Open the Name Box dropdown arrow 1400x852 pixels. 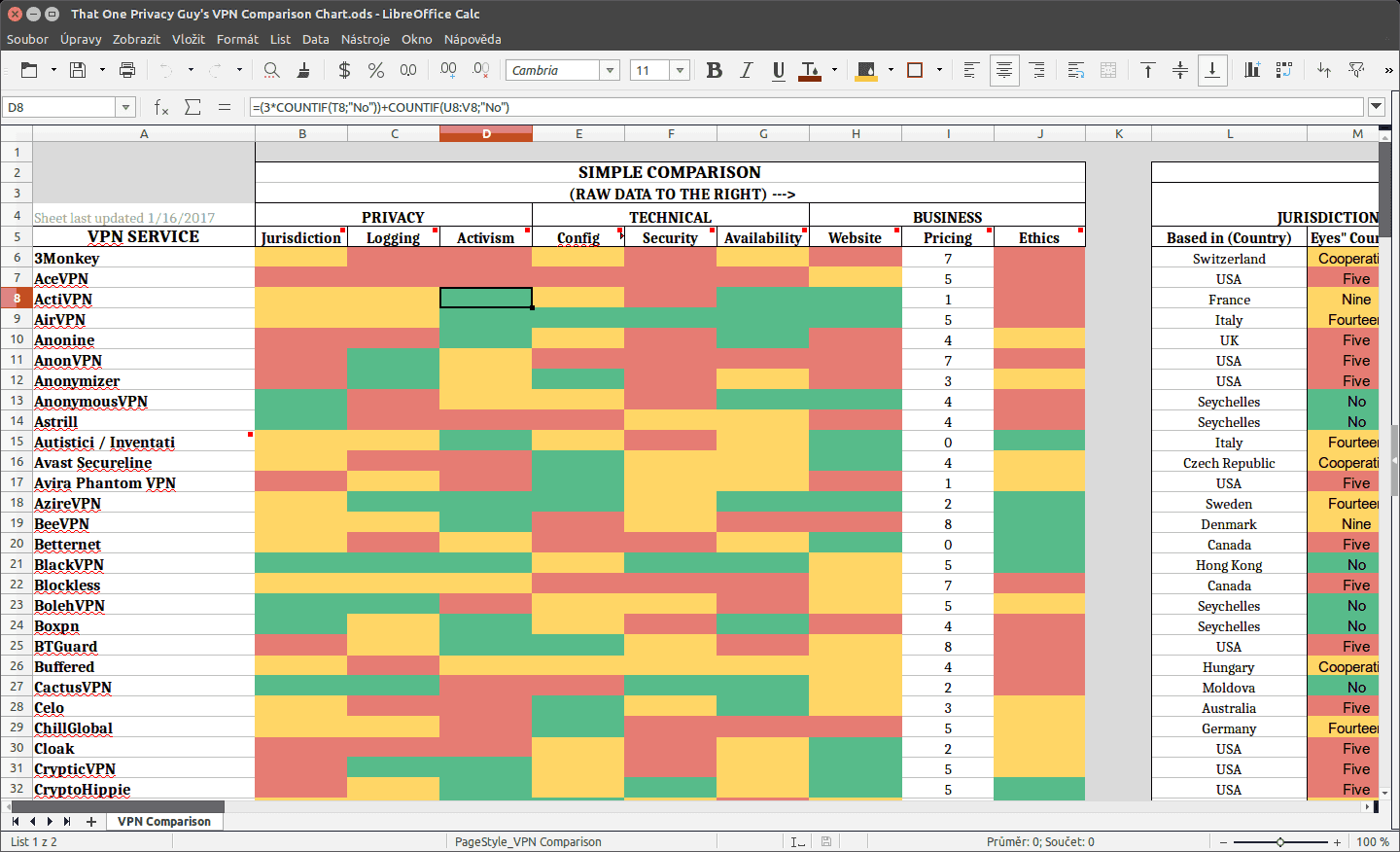pyautogui.click(x=125, y=107)
